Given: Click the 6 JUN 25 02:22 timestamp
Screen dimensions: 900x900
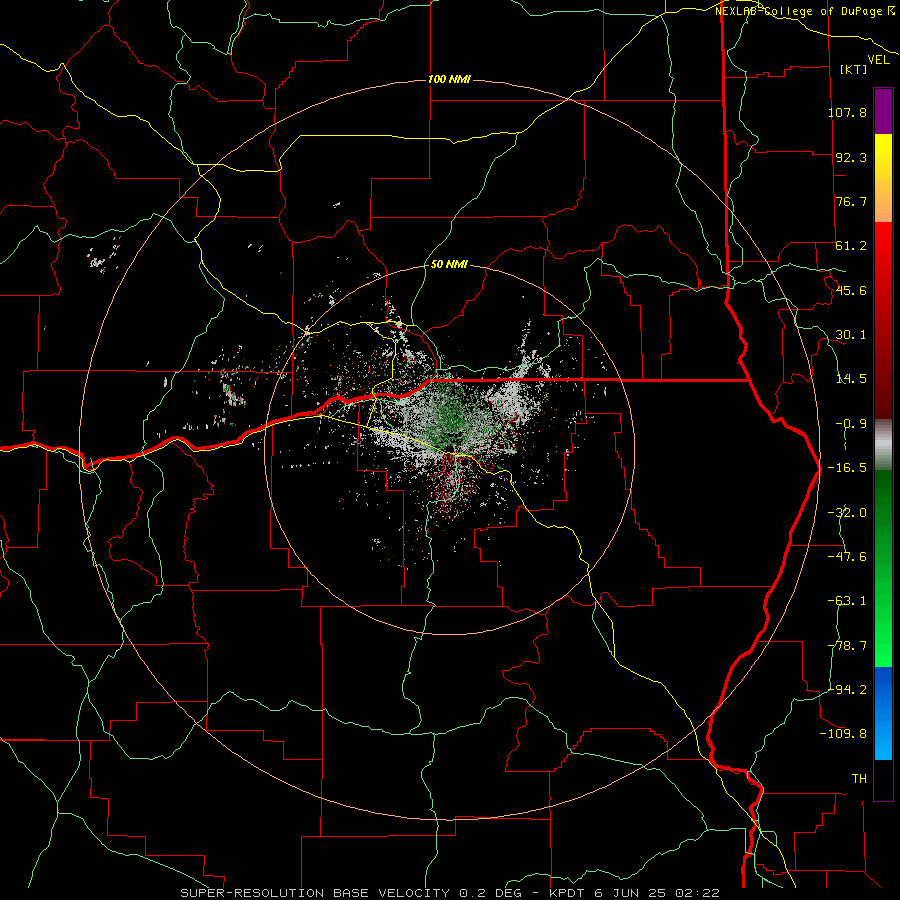Looking at the screenshot, I should tap(657, 893).
